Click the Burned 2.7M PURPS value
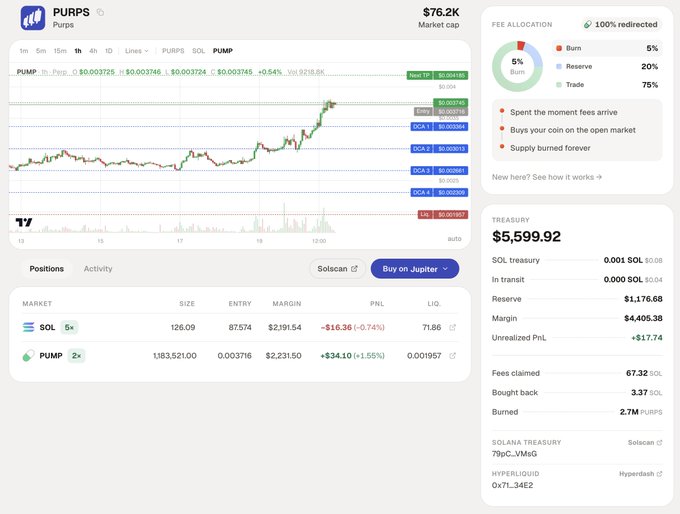 641,412
